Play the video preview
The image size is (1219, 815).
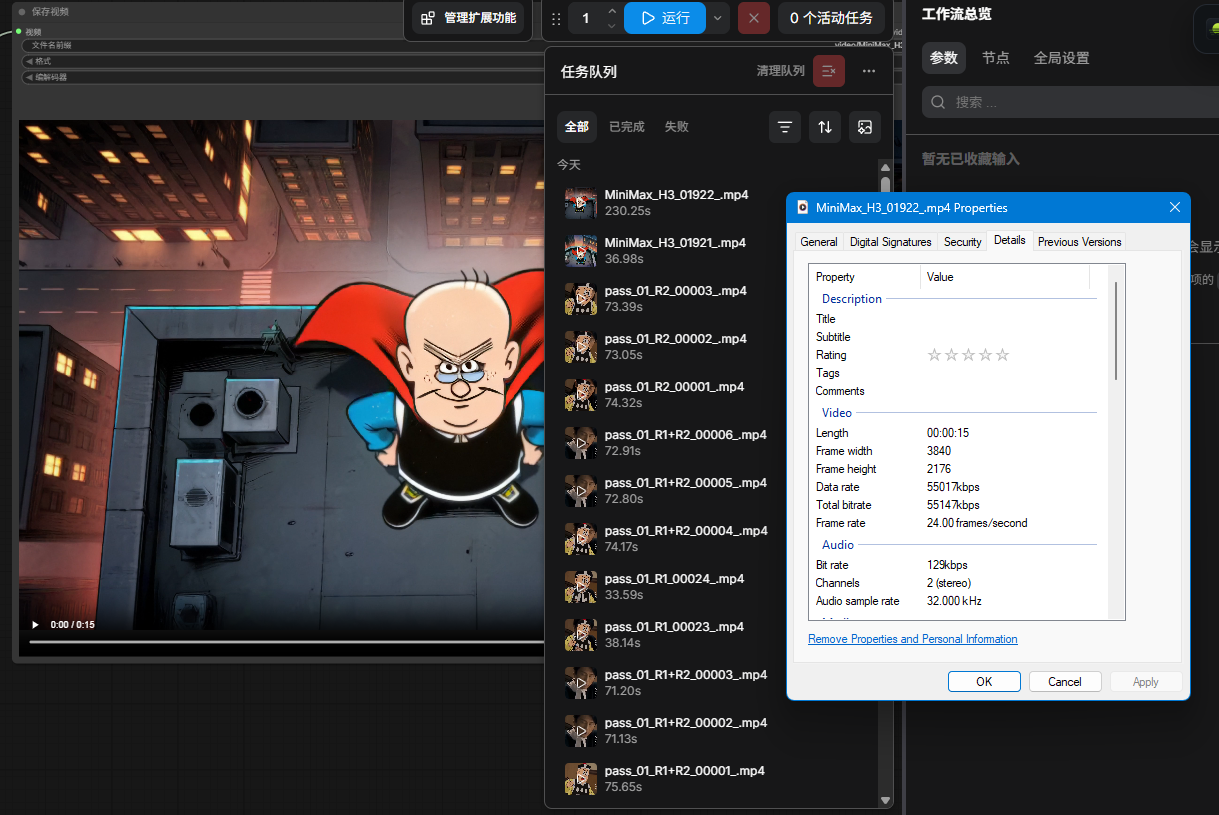point(36,625)
